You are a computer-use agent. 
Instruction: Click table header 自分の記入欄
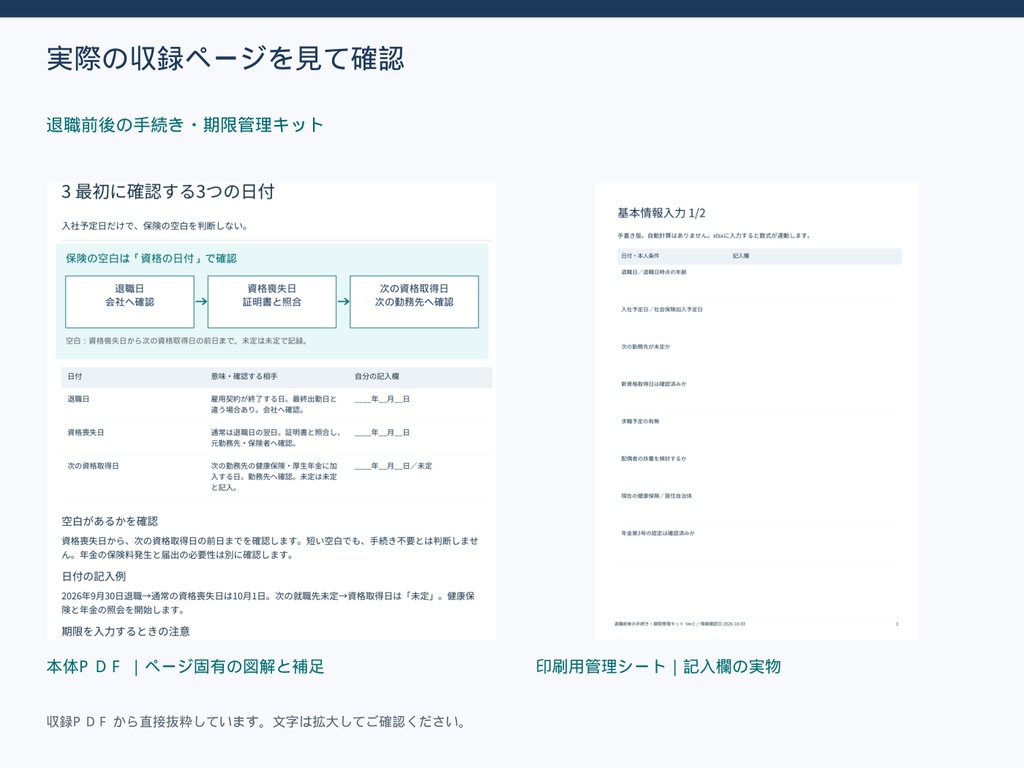pos(377,377)
